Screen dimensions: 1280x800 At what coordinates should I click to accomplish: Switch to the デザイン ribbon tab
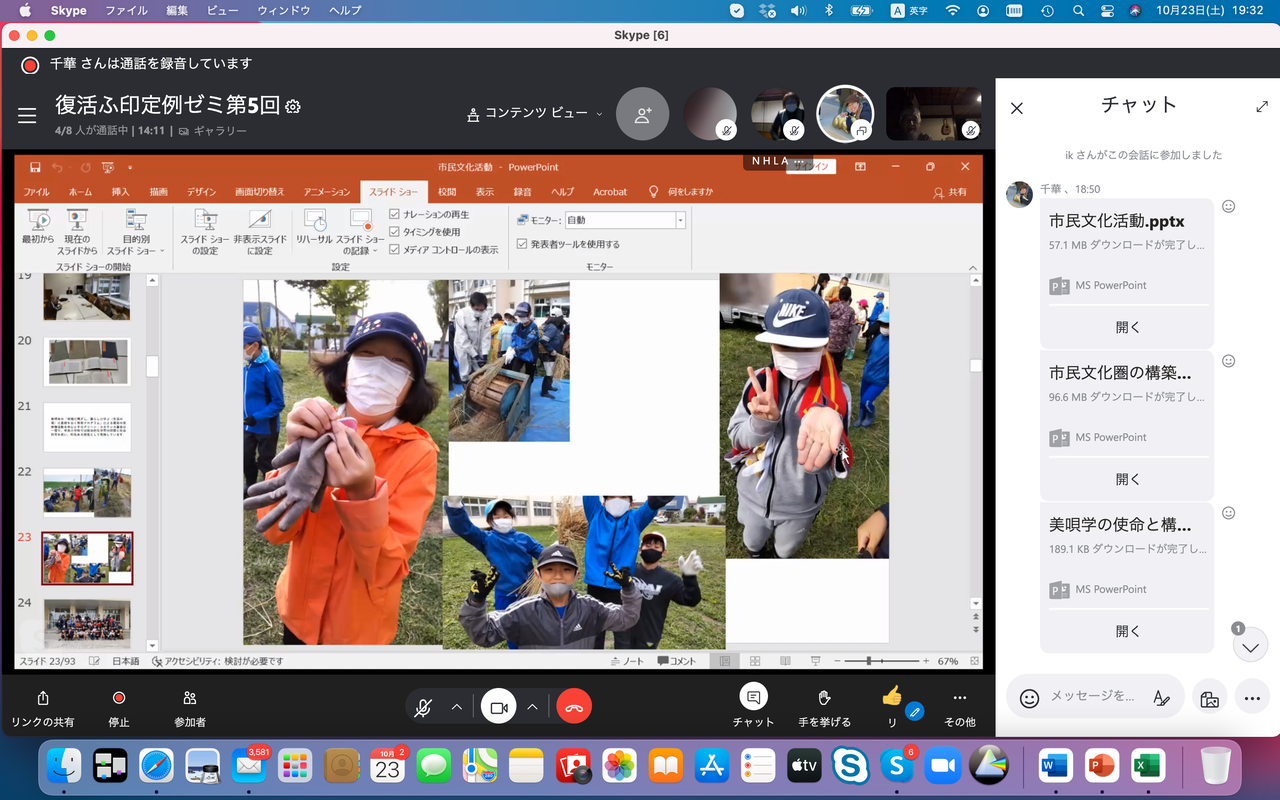pos(201,192)
